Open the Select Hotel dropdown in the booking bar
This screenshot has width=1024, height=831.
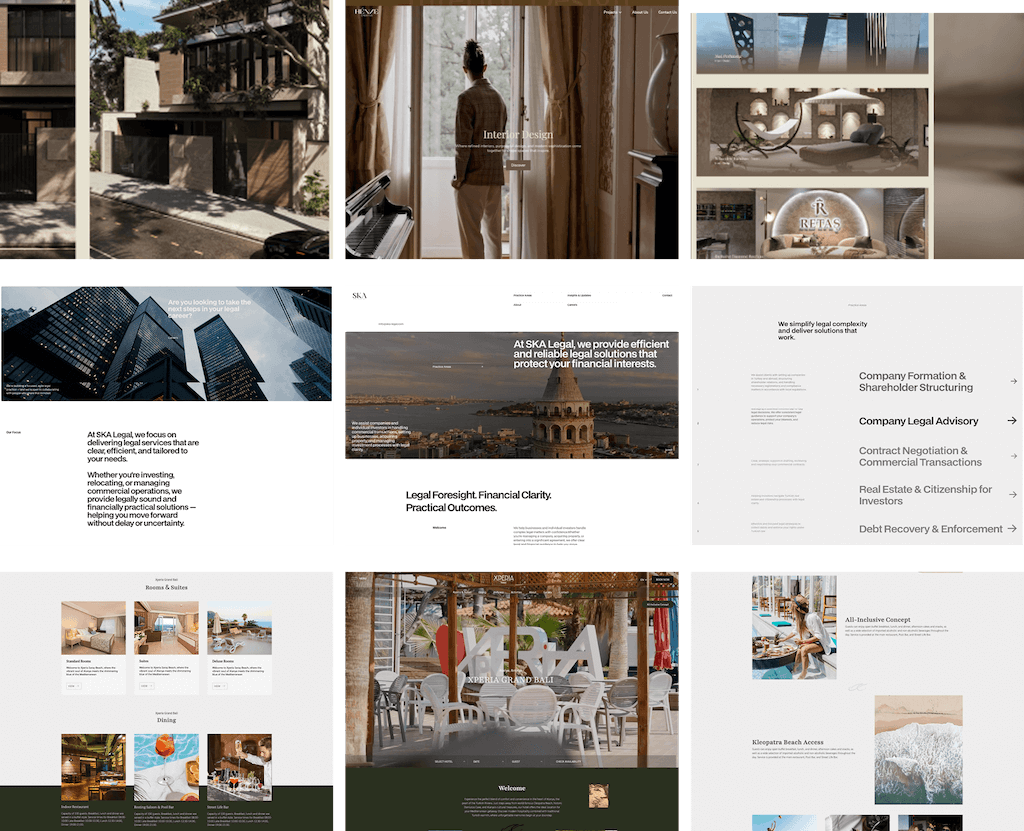click(449, 762)
